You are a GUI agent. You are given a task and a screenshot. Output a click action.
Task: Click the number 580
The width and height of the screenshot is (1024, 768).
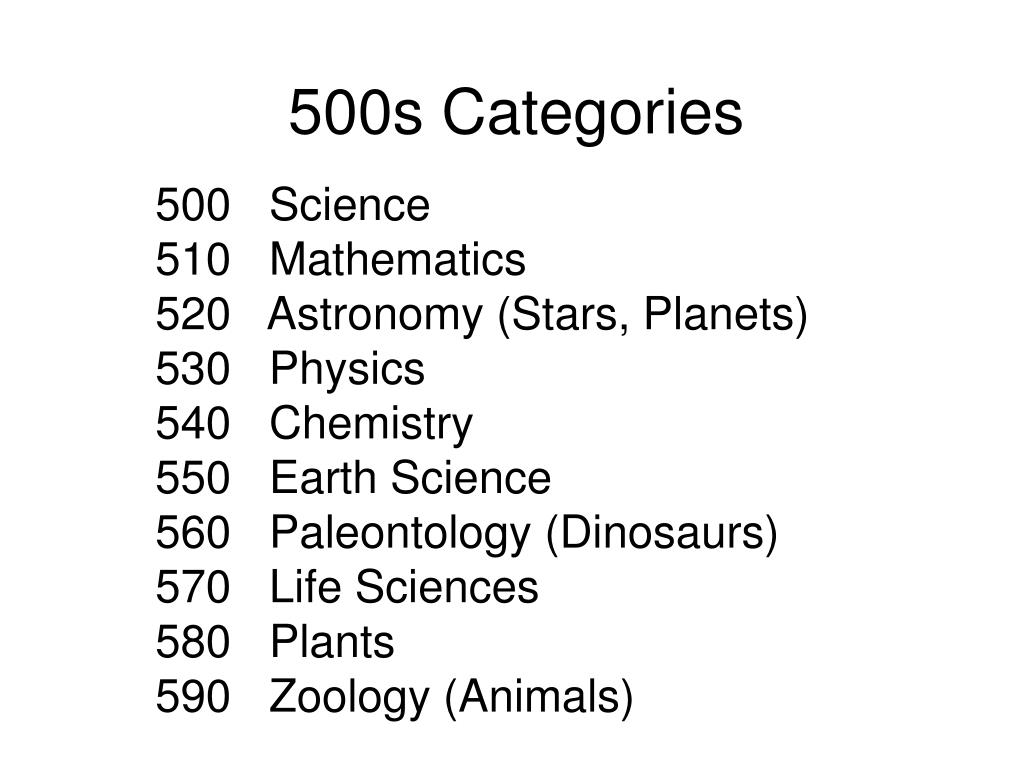193,641
